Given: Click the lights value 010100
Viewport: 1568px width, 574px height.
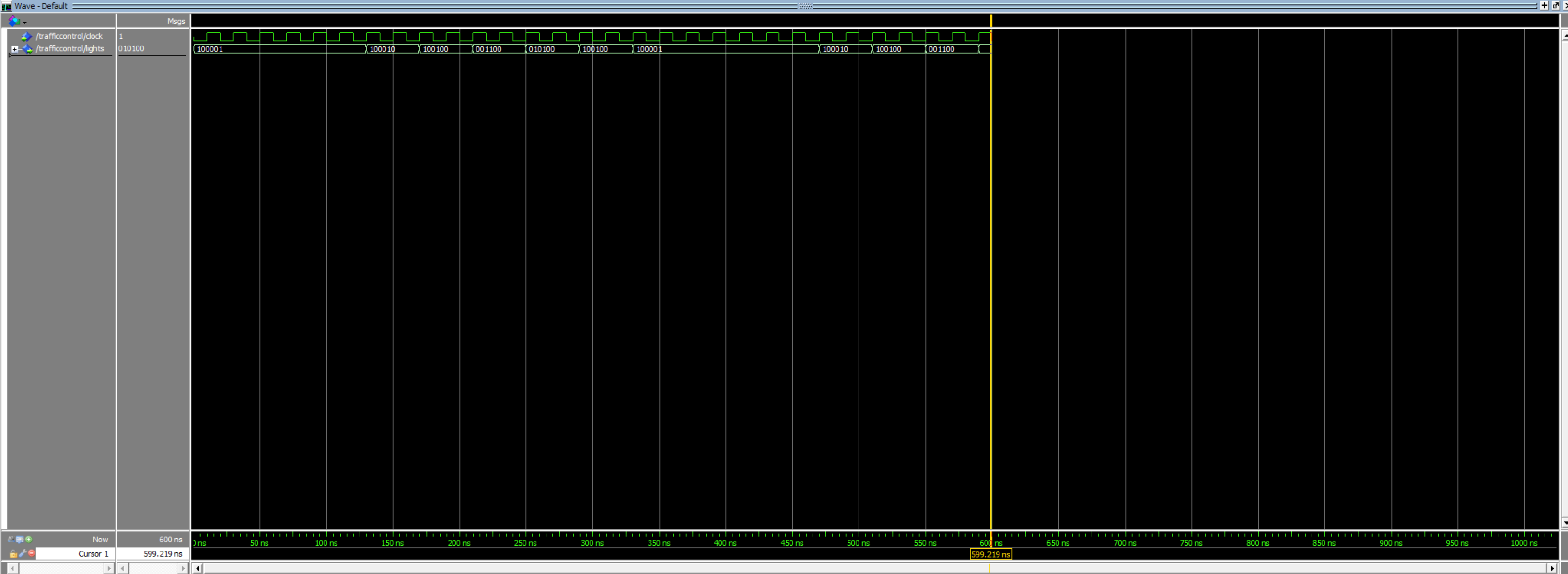Looking at the screenshot, I should pyautogui.click(x=131, y=49).
